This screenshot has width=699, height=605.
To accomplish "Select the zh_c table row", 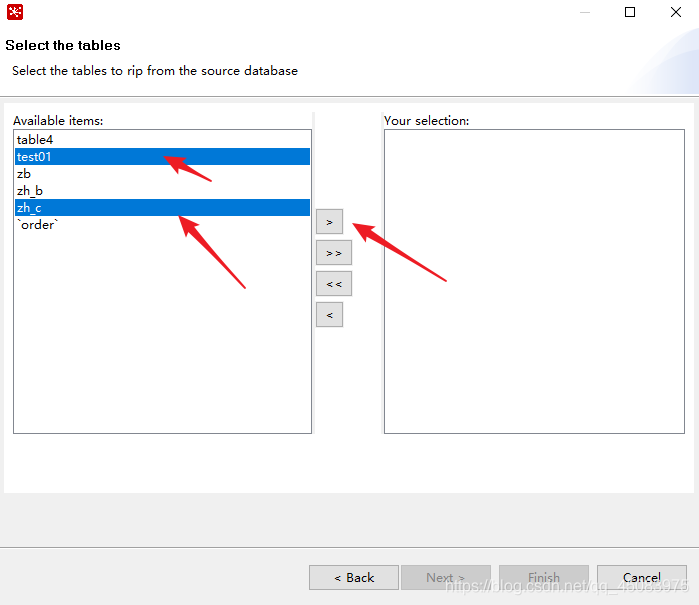I will [x=162, y=207].
